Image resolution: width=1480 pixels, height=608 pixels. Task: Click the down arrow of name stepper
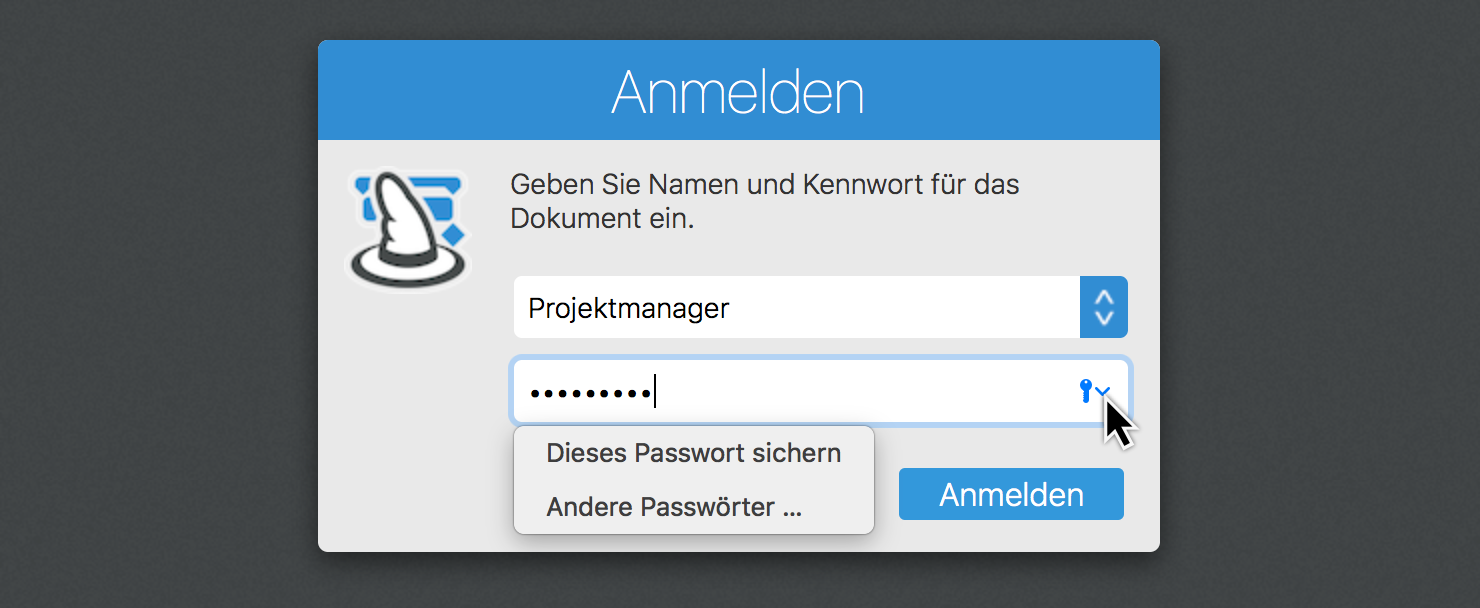tap(1104, 319)
